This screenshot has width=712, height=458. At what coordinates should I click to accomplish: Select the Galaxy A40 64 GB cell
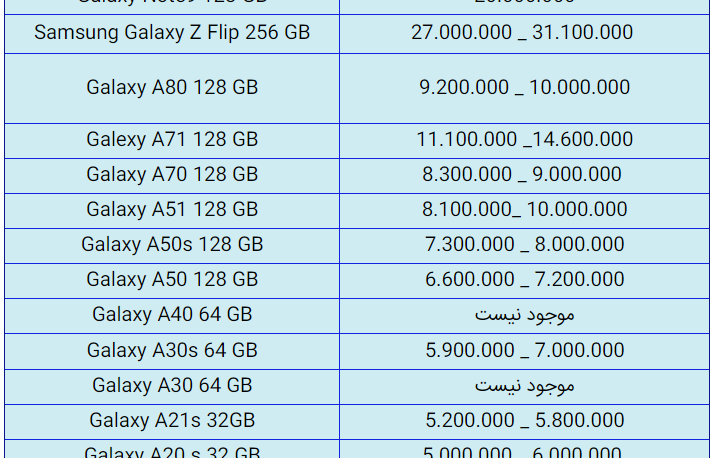(172, 314)
